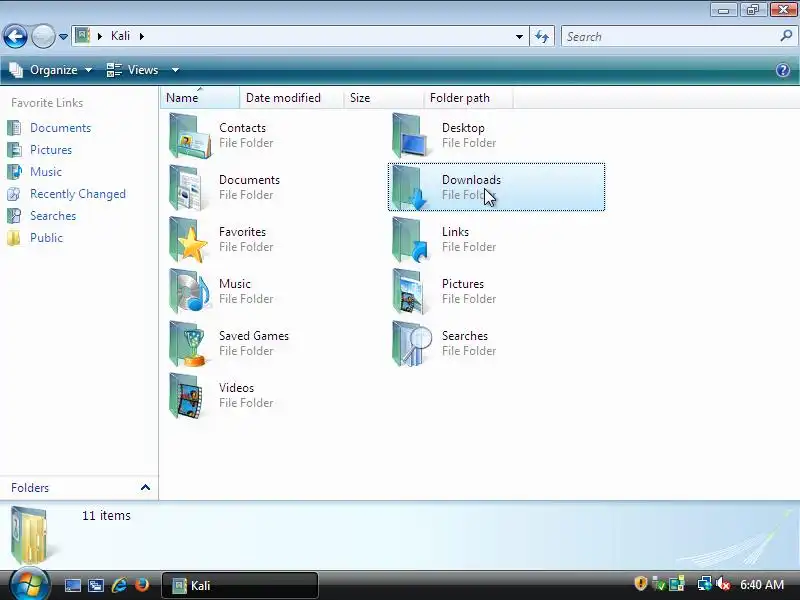The width and height of the screenshot is (800, 600).
Task: Click the Videos folder name
Action: click(x=236, y=388)
